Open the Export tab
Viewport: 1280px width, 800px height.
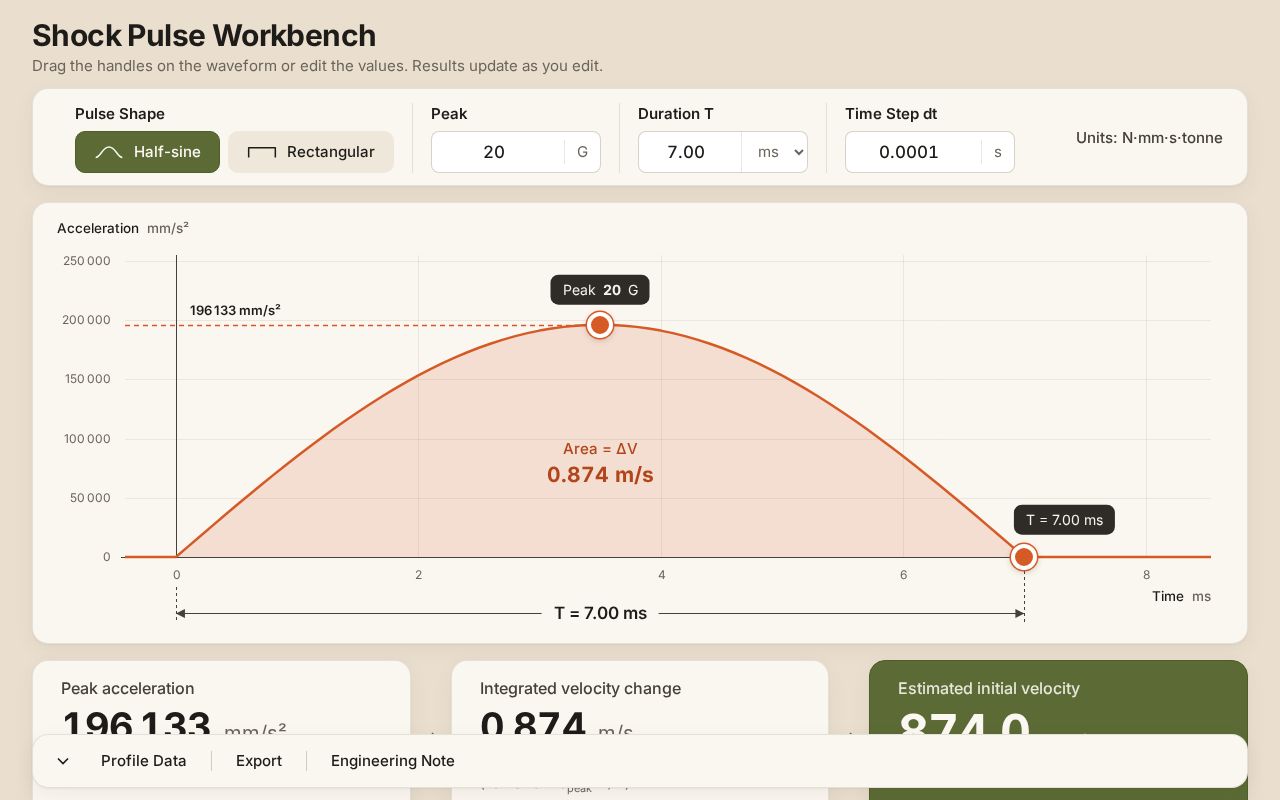click(259, 761)
